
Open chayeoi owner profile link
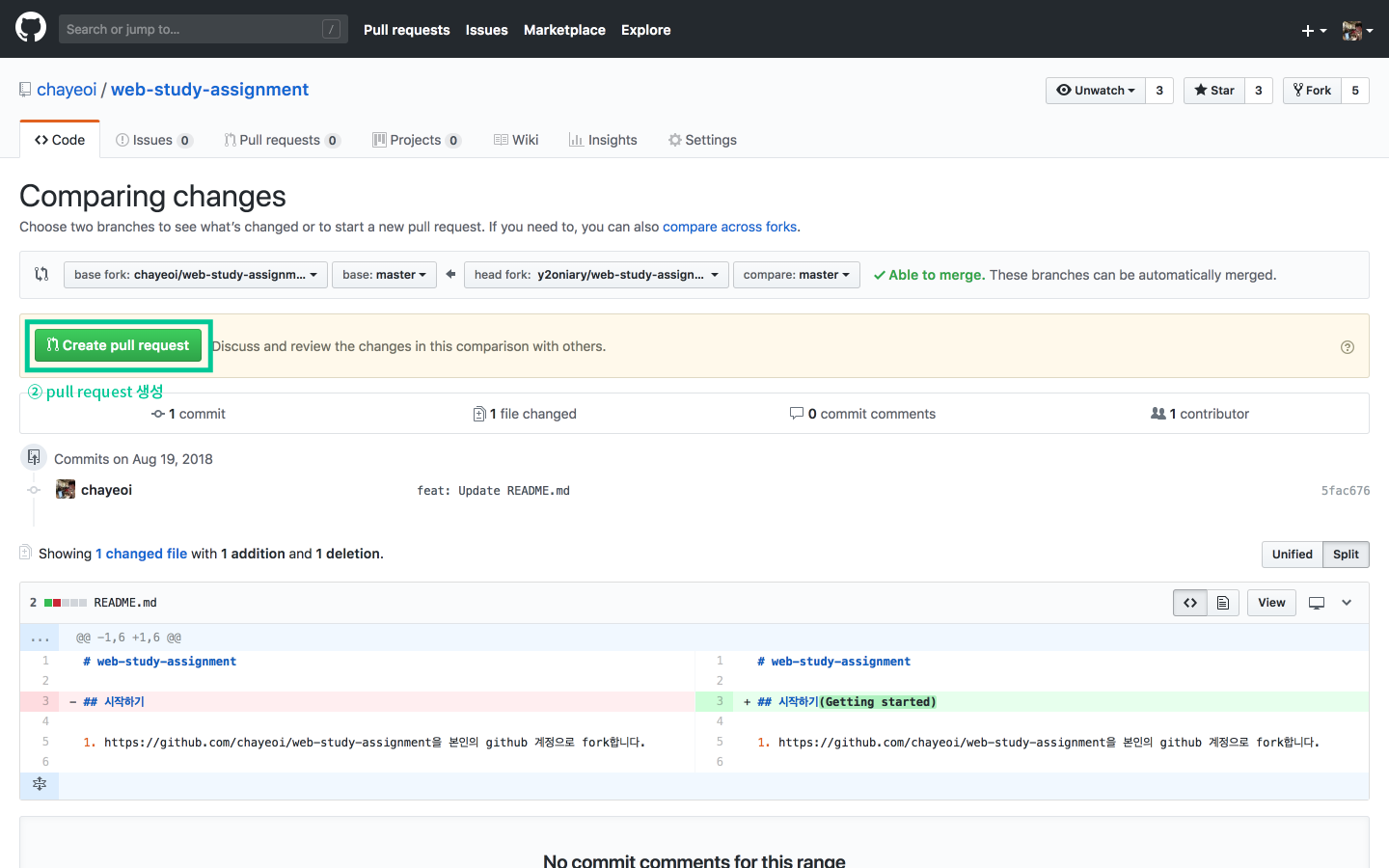67,90
